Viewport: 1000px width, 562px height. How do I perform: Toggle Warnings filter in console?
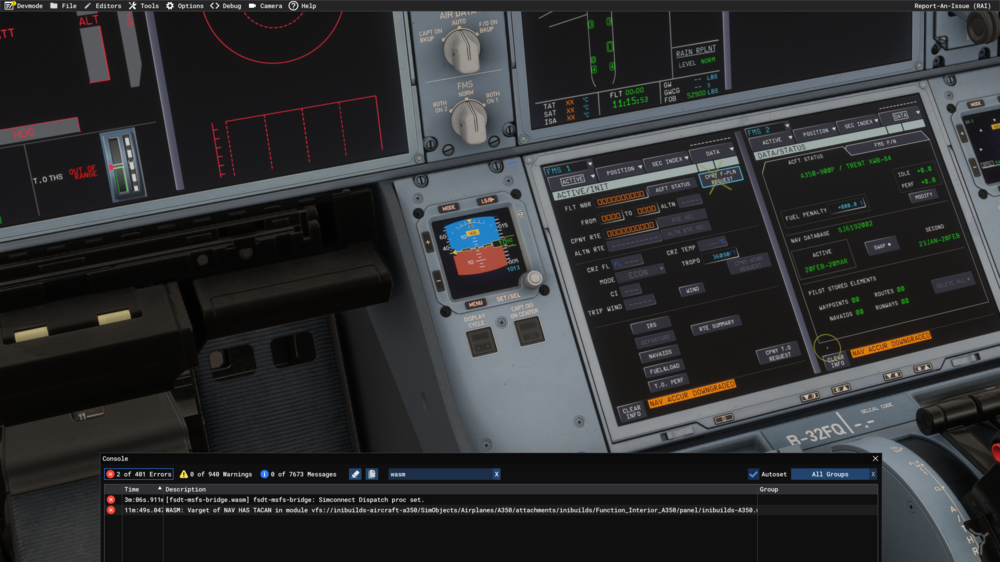tap(216, 474)
